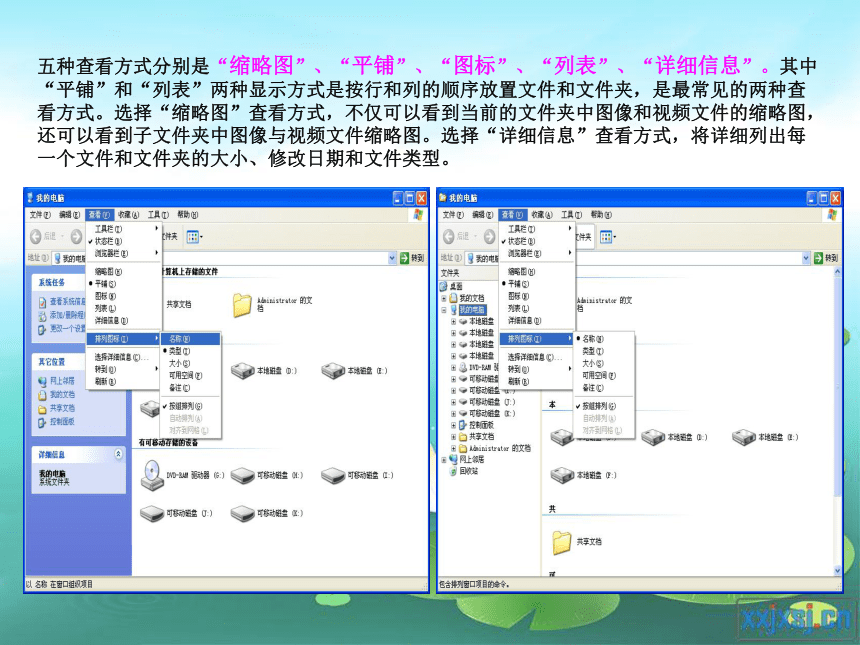Click the scroll-down arrow in the right window
Image resolution: width=860 pixels, height=645 pixels.
(838, 572)
